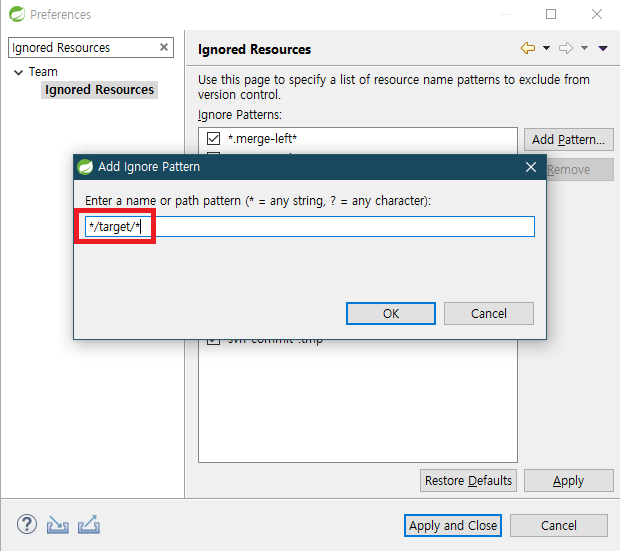Go back with the yellow arrow icon
The height and width of the screenshot is (551, 620).
click(x=528, y=48)
